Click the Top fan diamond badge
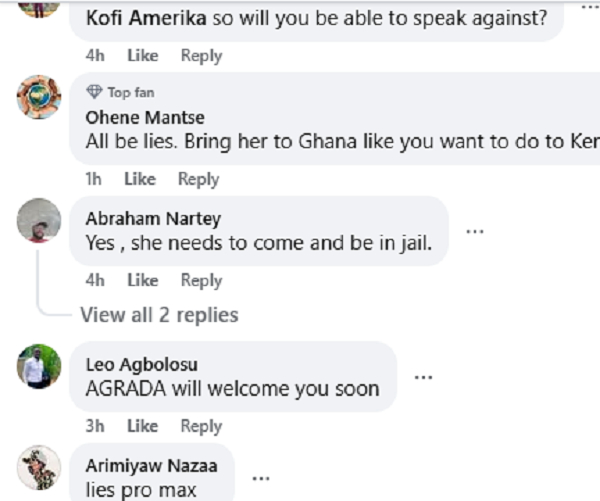Screen dimensions: 600x501 94,92
